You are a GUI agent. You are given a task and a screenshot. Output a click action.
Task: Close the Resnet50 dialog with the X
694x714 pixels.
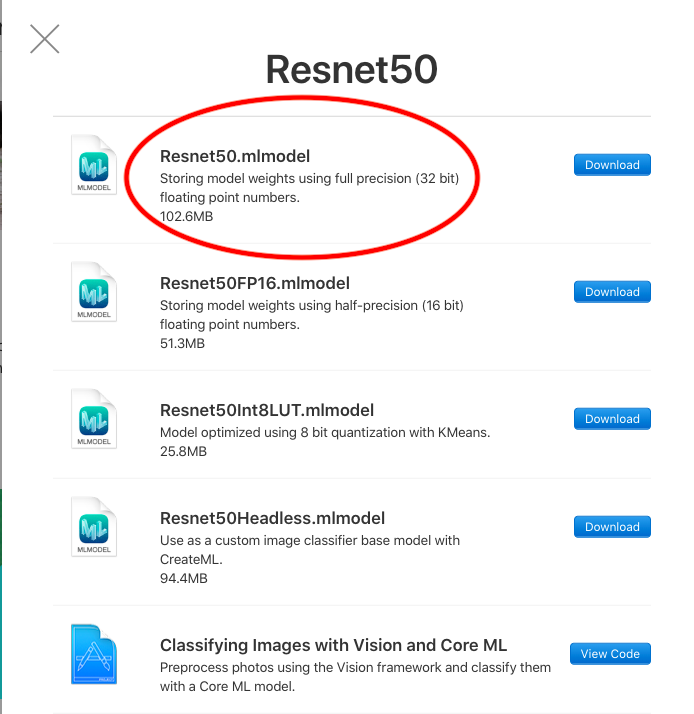45,39
